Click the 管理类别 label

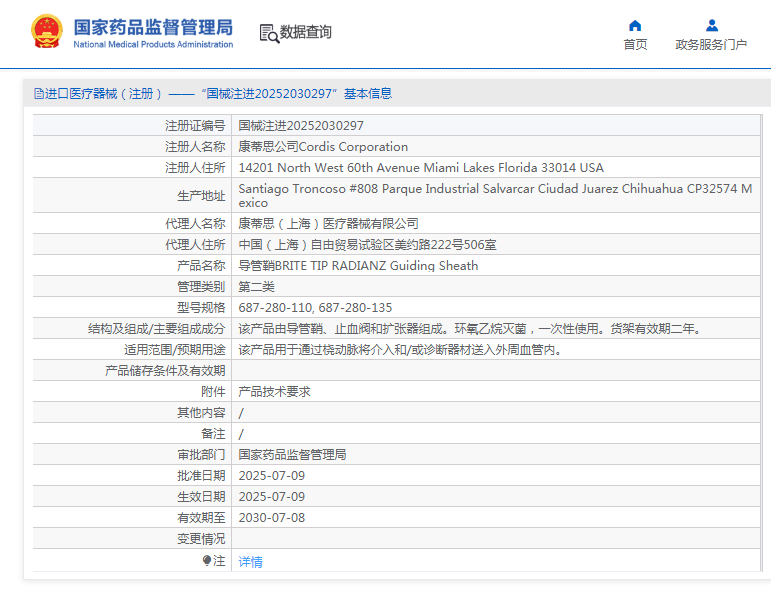201,287
